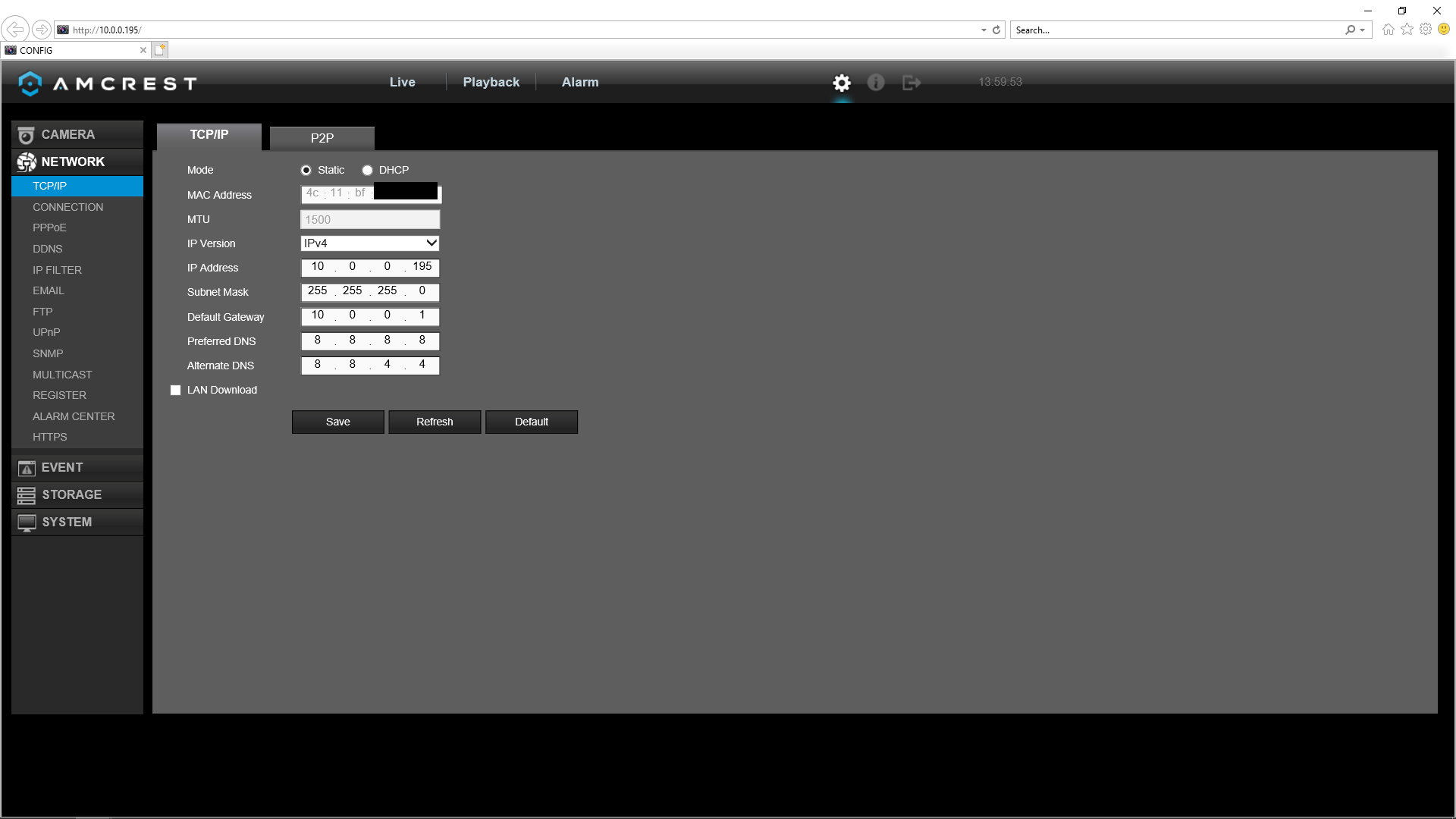Click the logout icon
This screenshot has width=1456, height=819.
(912, 83)
